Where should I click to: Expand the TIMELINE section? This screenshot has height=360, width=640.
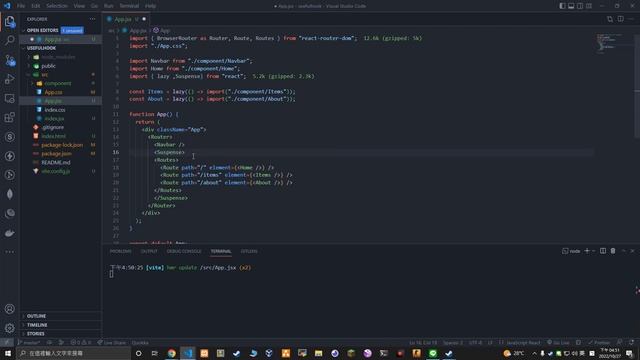pos(37,325)
